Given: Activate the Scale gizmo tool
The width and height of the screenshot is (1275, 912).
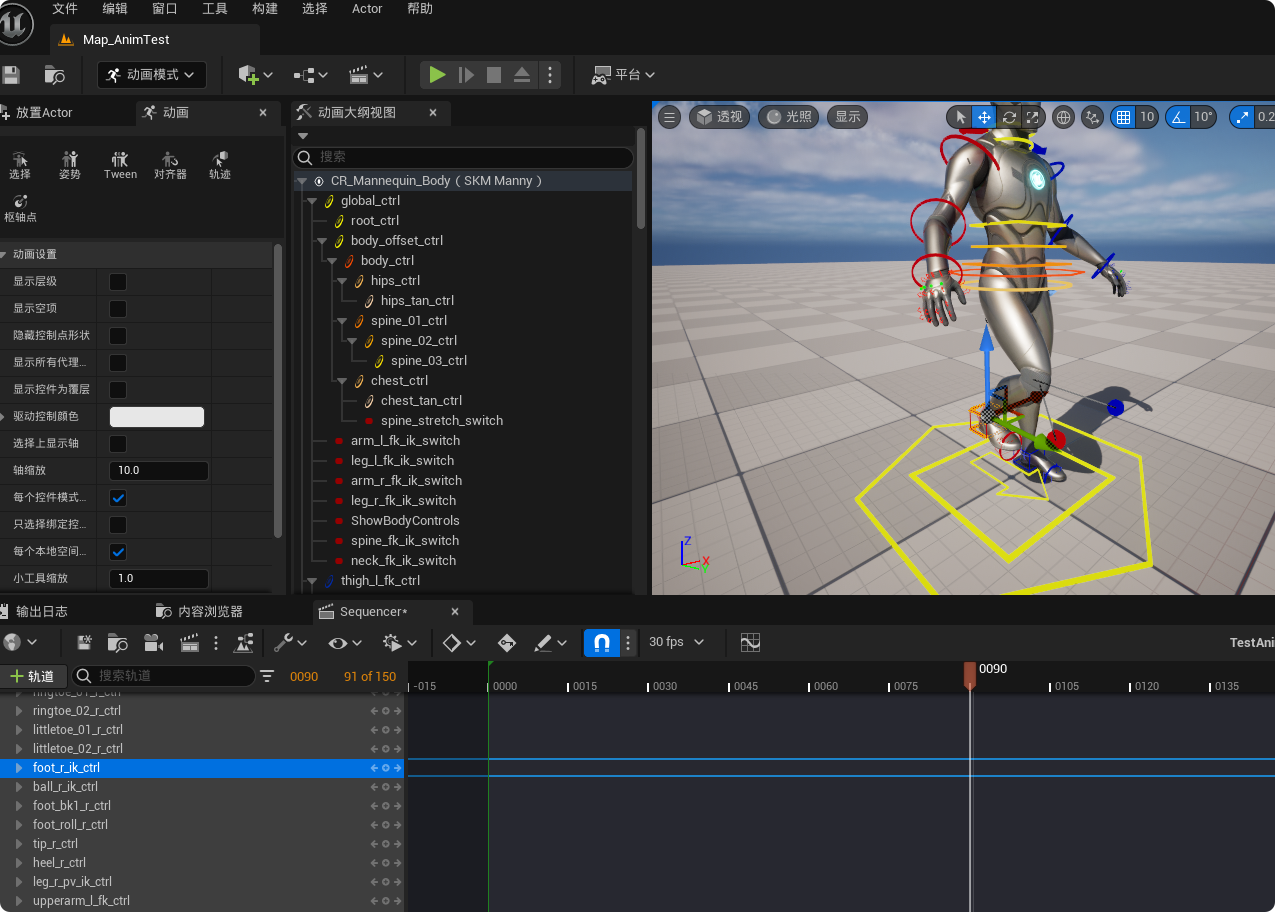Looking at the screenshot, I should (x=1033, y=117).
